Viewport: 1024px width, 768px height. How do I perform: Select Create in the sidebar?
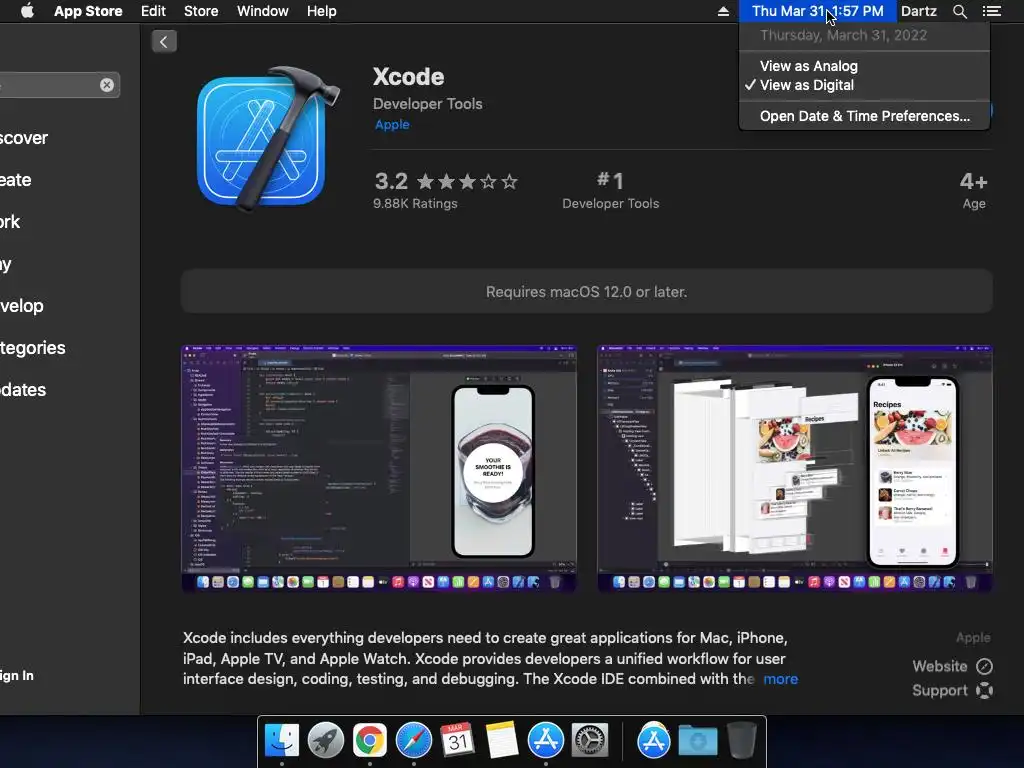pos(16,180)
